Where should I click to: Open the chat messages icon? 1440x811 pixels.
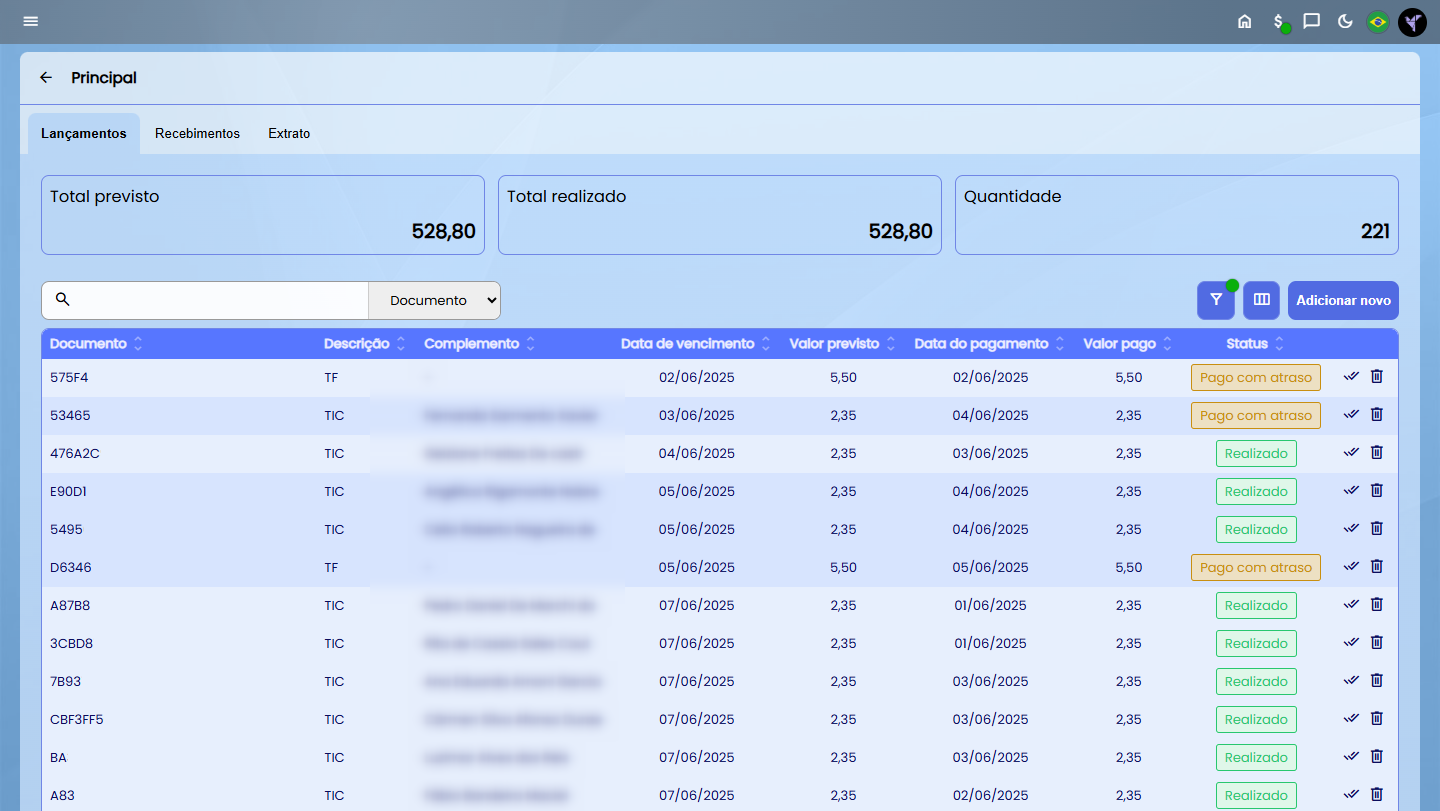pyautogui.click(x=1312, y=21)
